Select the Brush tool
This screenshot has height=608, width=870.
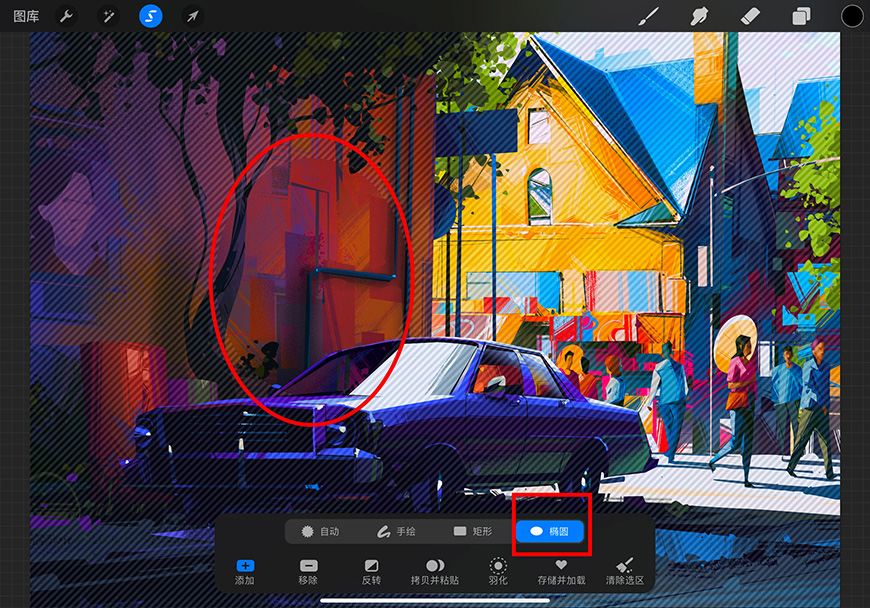[x=648, y=17]
